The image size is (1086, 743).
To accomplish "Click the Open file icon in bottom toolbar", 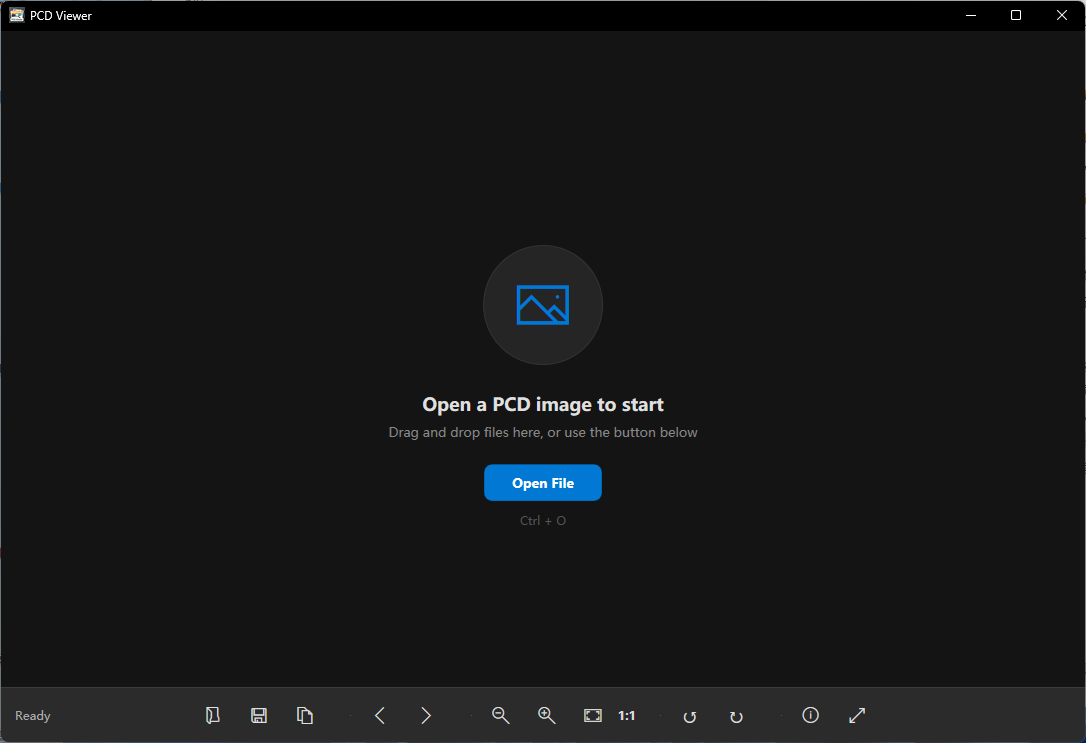I will (x=213, y=715).
